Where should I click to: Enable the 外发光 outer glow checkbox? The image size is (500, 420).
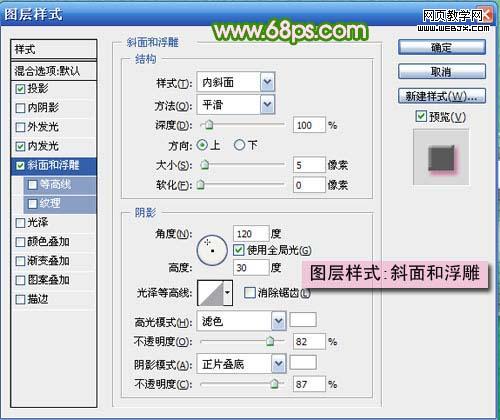(x=20, y=127)
